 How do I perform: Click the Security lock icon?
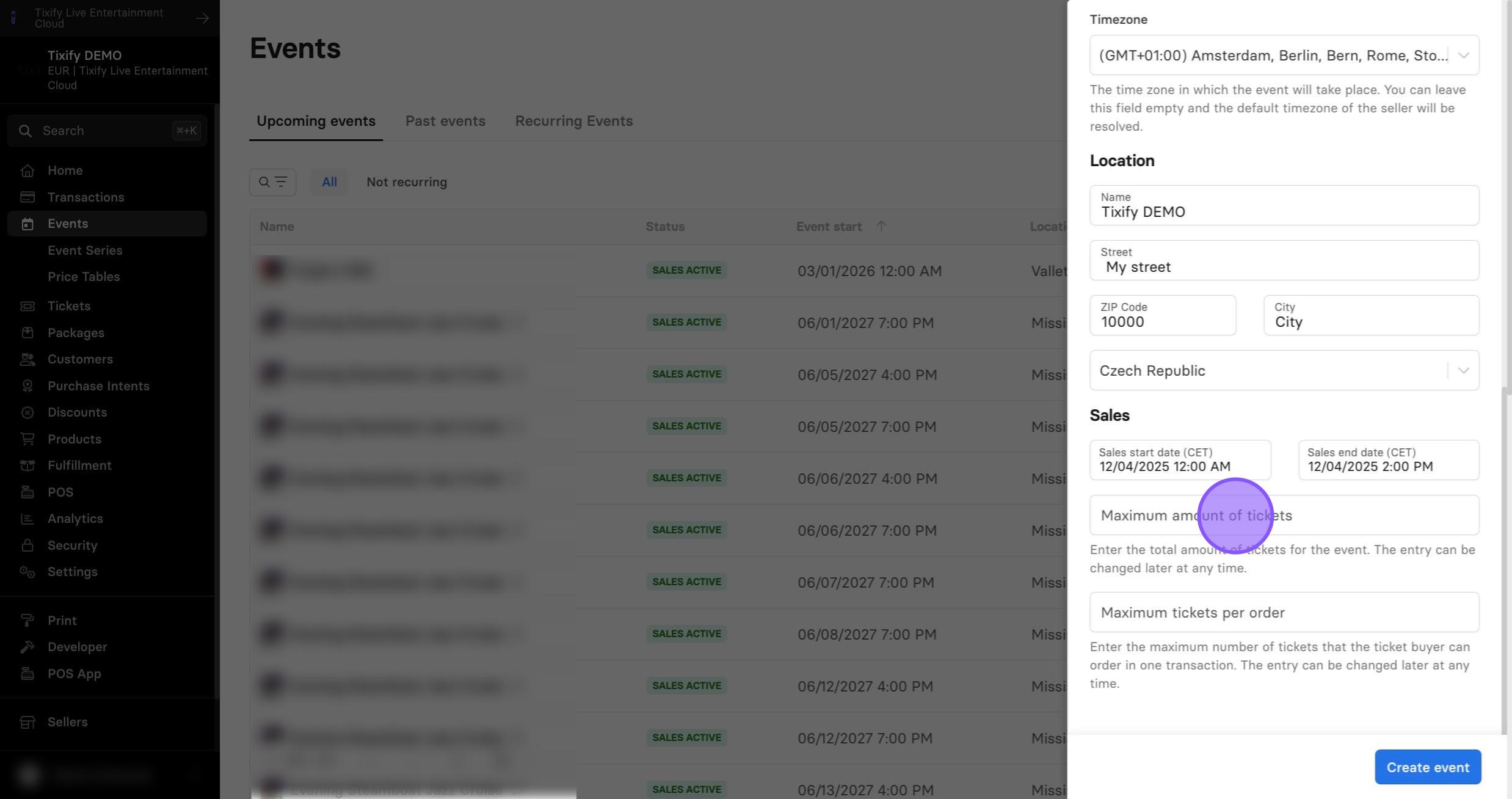tap(27, 545)
